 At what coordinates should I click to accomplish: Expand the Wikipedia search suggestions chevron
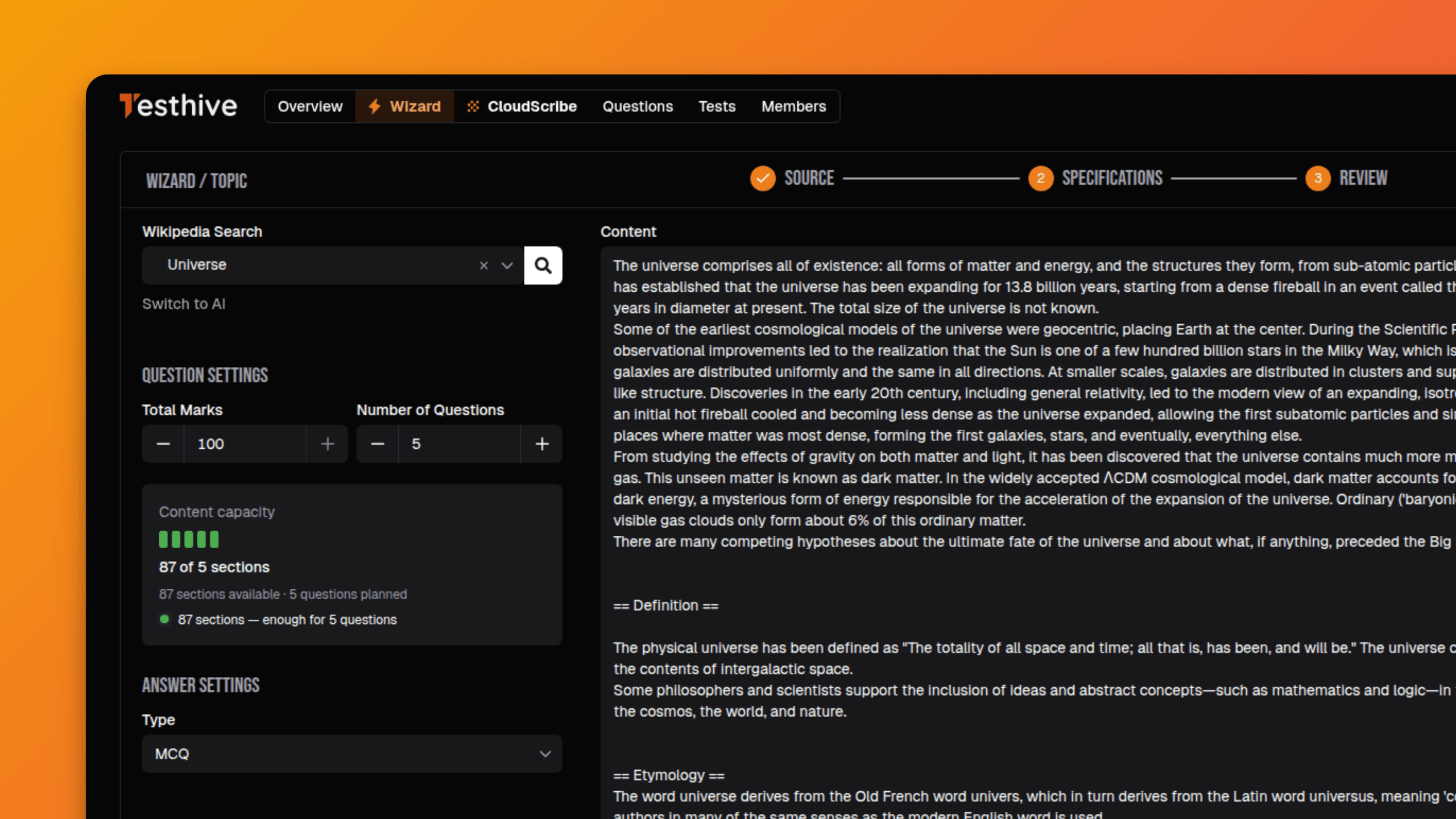(507, 266)
